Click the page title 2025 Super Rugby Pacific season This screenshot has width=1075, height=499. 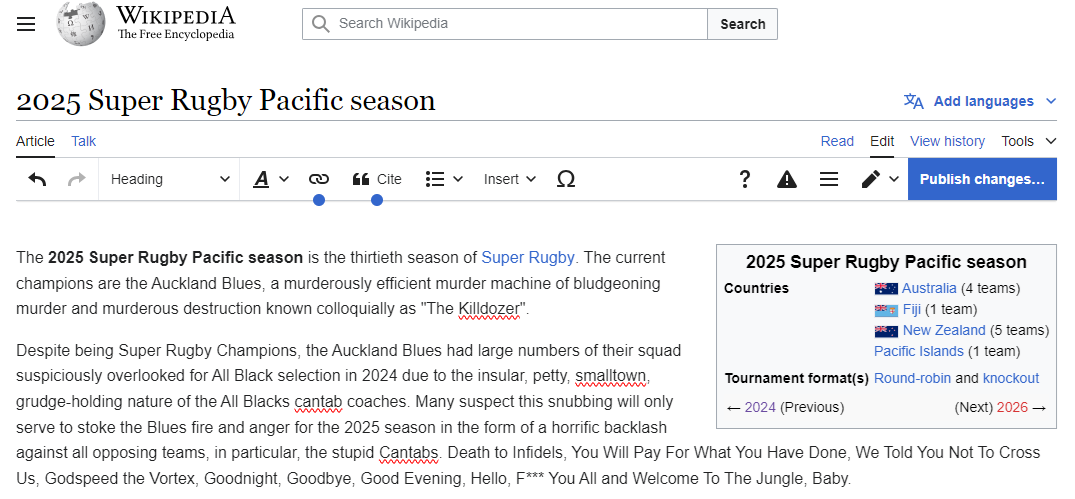tap(226, 101)
